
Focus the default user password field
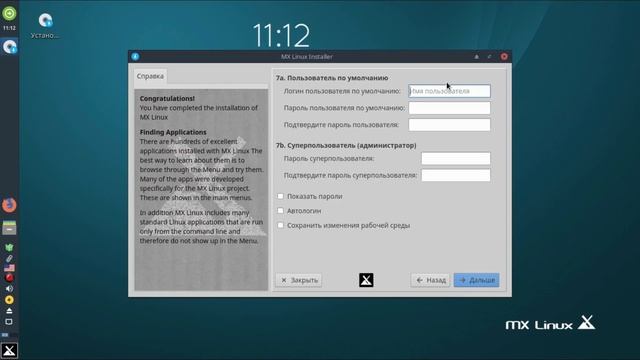449,108
